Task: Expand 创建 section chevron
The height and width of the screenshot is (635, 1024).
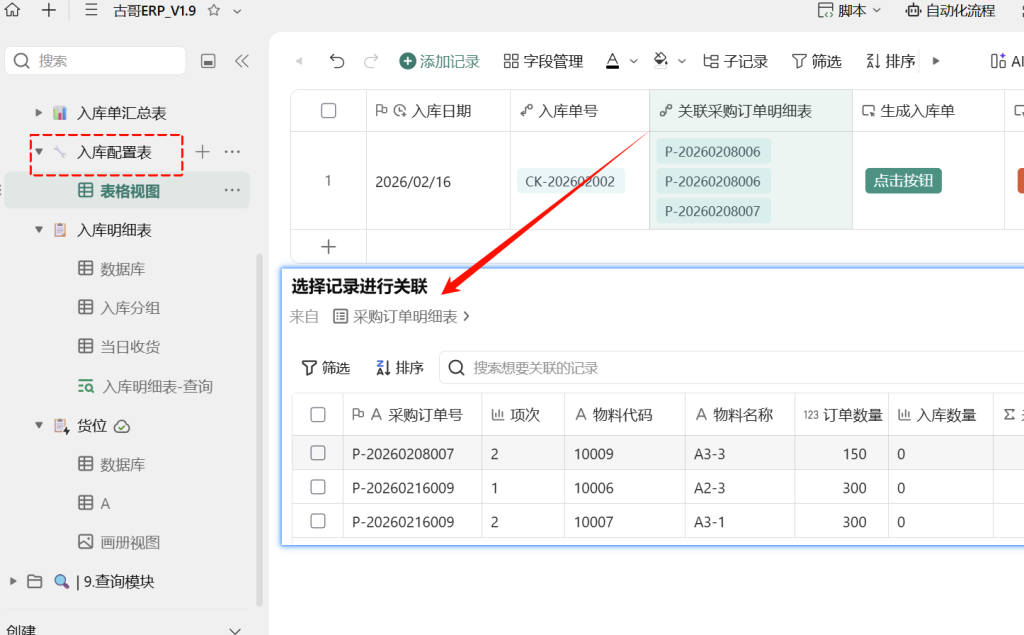Action: 235,630
